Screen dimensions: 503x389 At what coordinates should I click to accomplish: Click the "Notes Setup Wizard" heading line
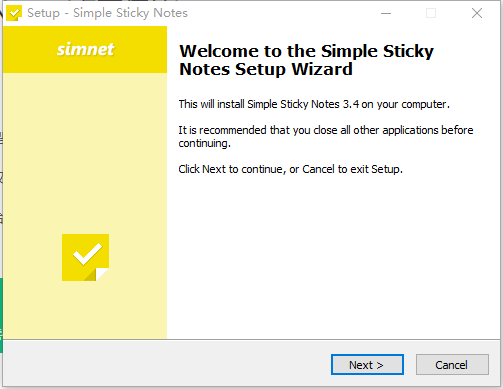pos(266,69)
